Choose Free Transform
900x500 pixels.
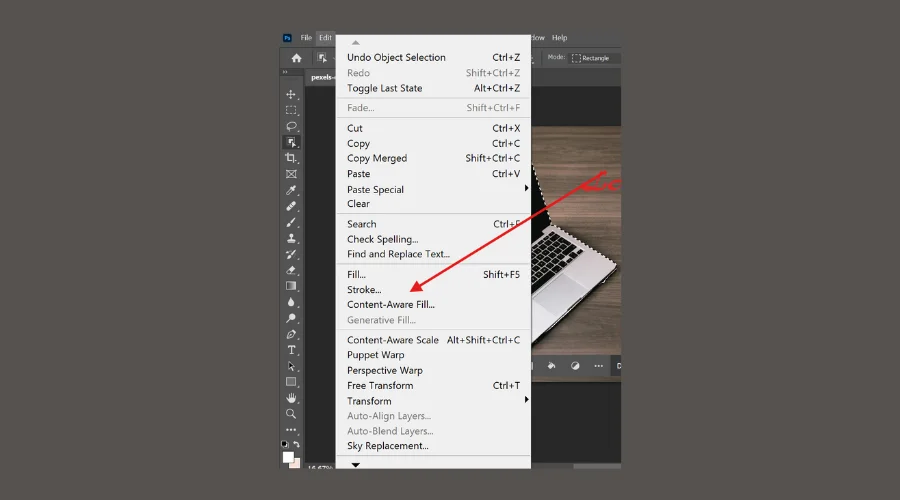pyautogui.click(x=433, y=386)
